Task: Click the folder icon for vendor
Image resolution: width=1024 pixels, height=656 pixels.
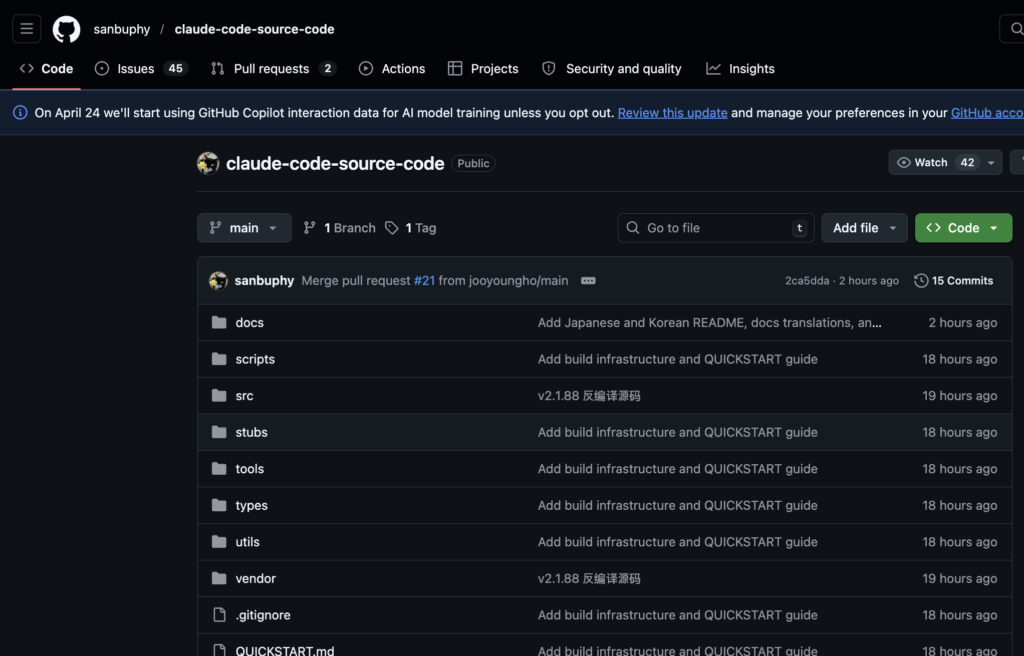Action: coord(219,578)
